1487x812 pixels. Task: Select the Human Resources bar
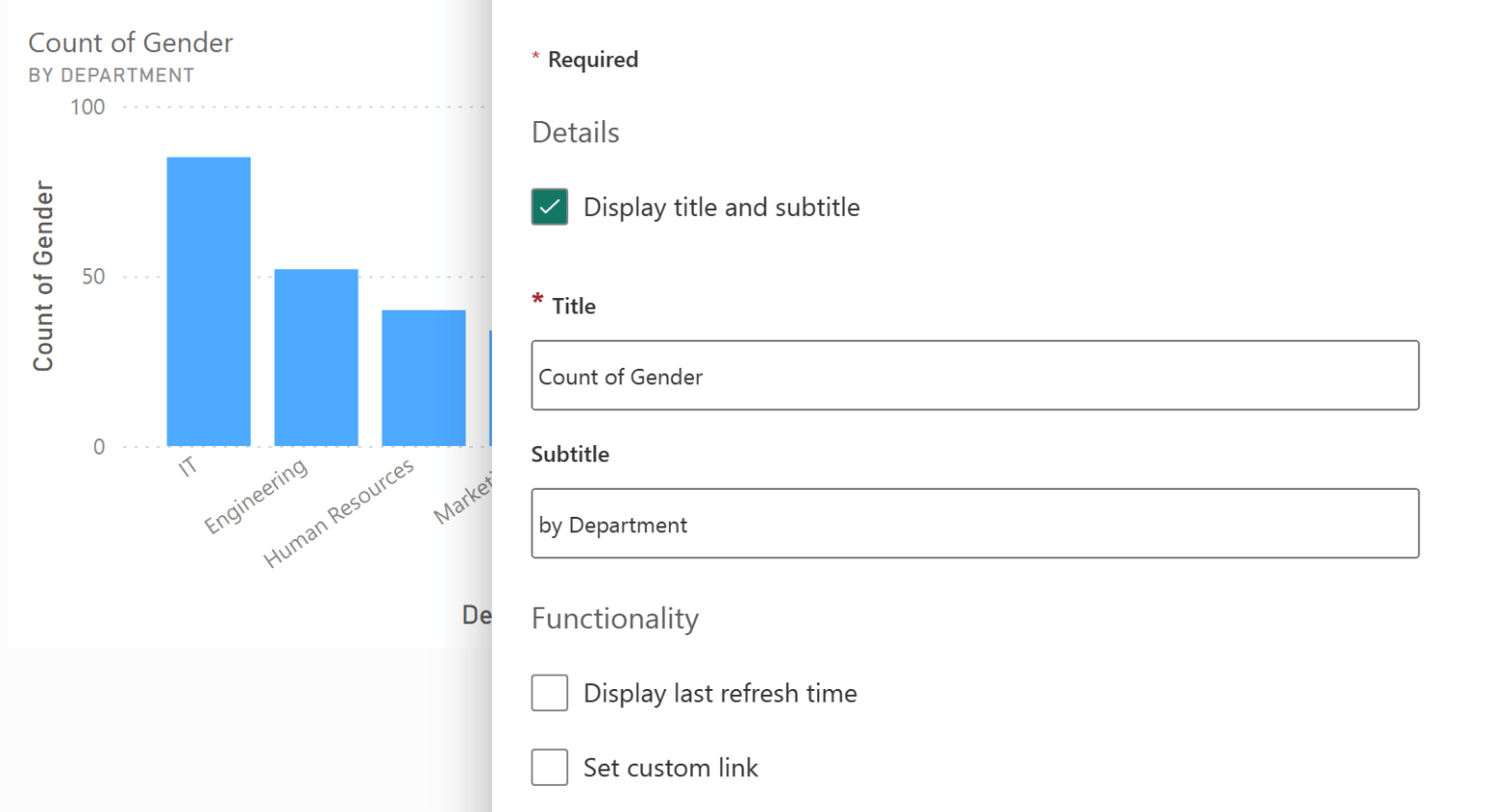pyautogui.click(x=425, y=377)
